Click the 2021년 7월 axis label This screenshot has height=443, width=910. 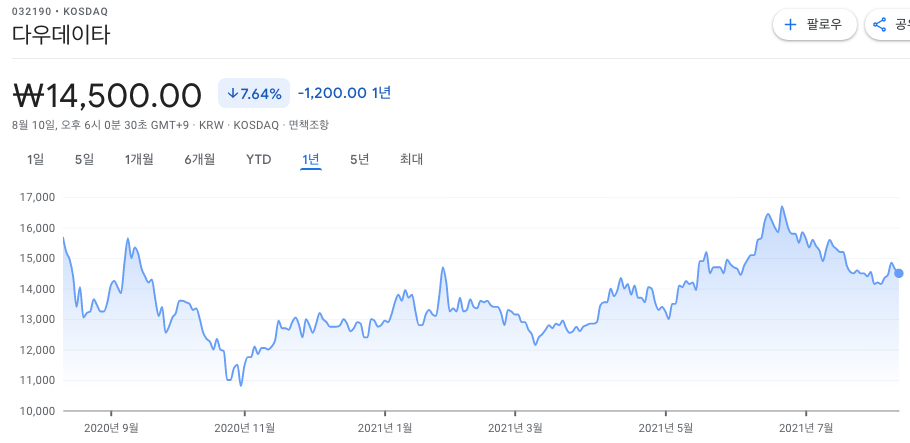pyautogui.click(x=806, y=428)
